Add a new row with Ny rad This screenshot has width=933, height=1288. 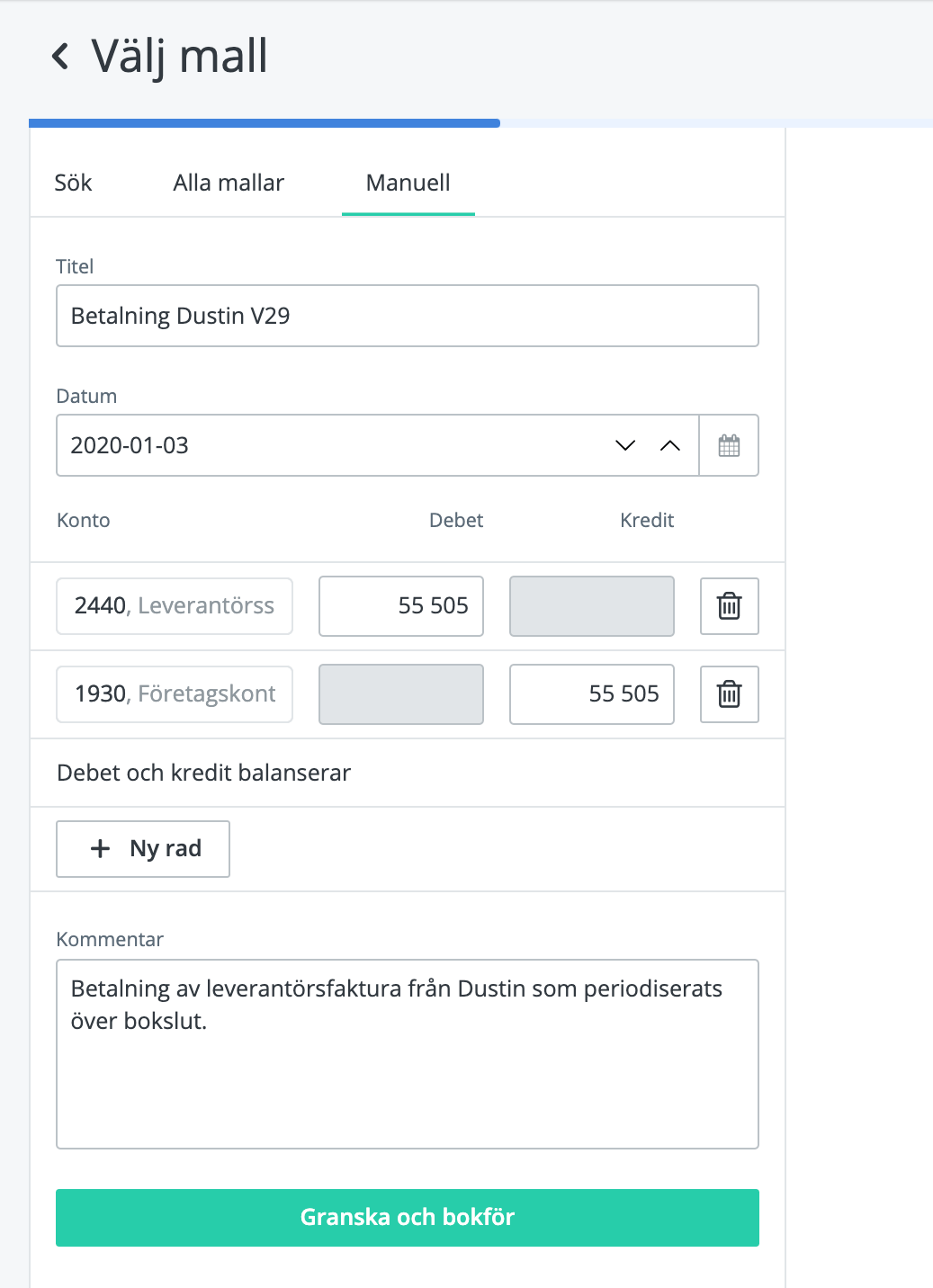click(143, 848)
